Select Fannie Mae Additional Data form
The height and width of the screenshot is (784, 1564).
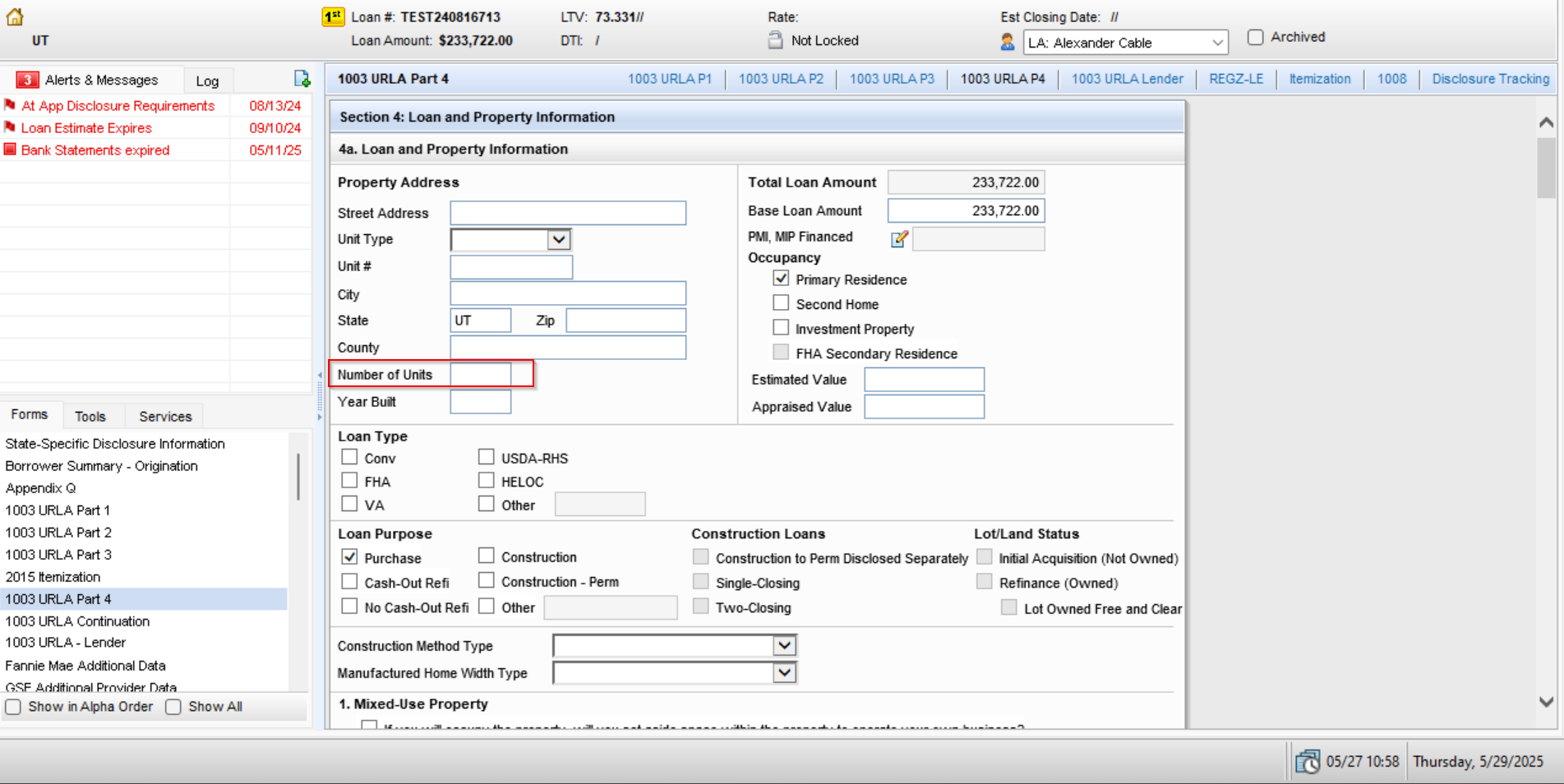[x=85, y=666]
